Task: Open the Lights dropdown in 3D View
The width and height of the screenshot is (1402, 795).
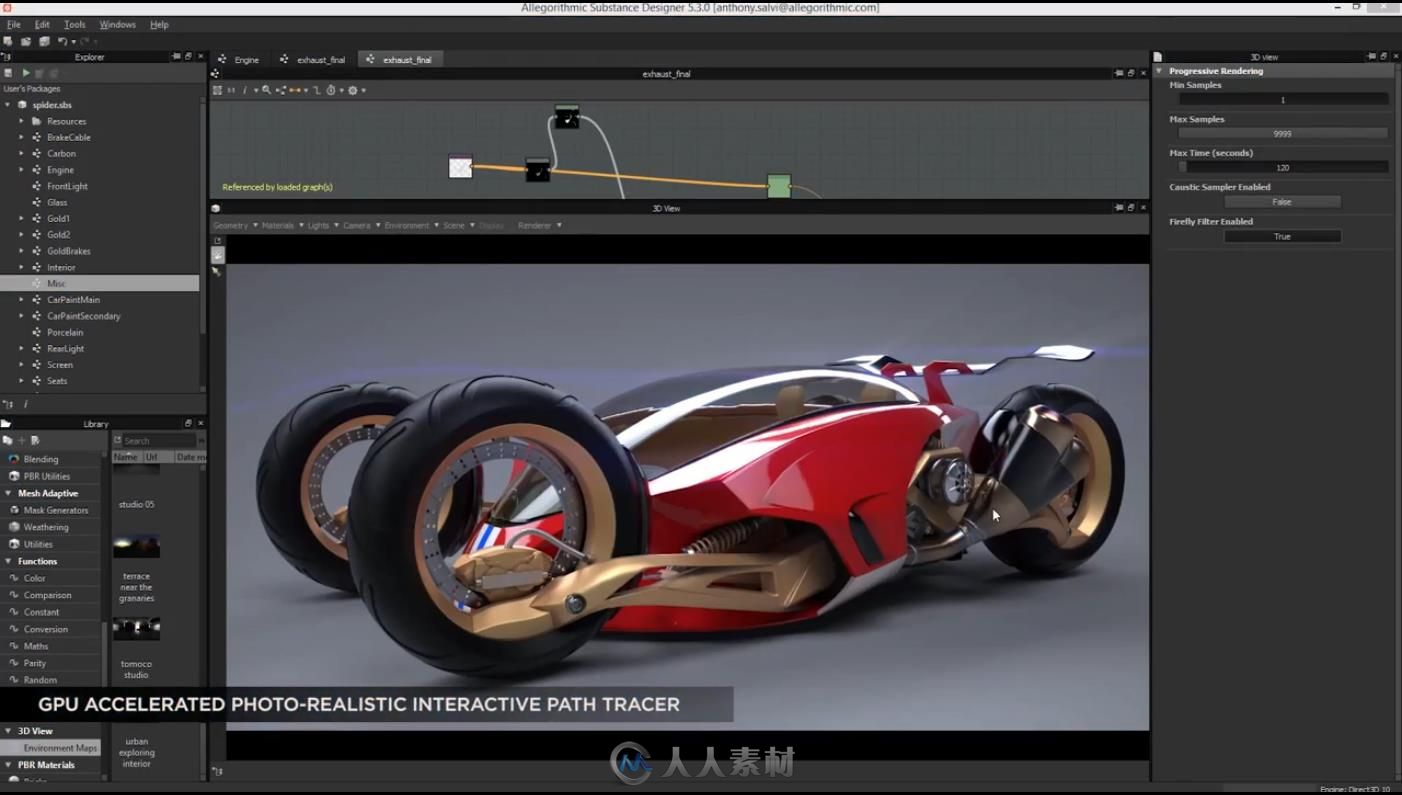Action: (x=323, y=226)
